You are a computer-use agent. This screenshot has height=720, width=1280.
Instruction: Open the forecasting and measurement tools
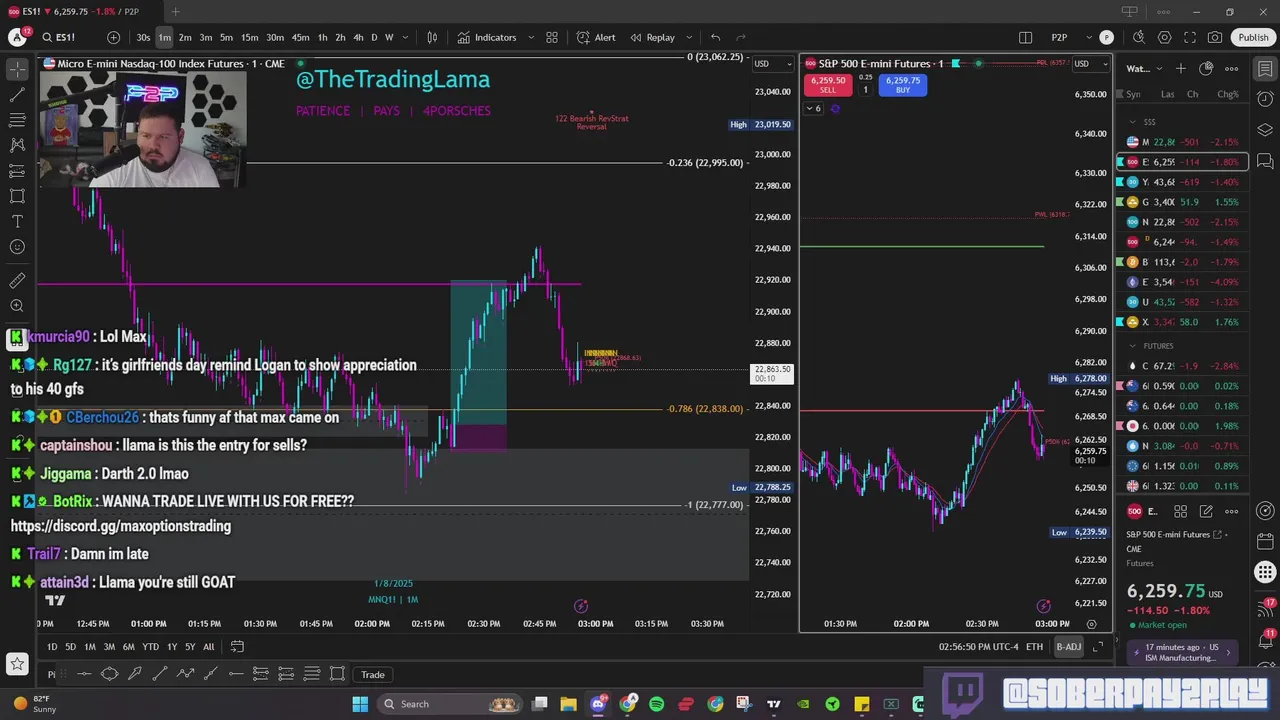point(17,171)
